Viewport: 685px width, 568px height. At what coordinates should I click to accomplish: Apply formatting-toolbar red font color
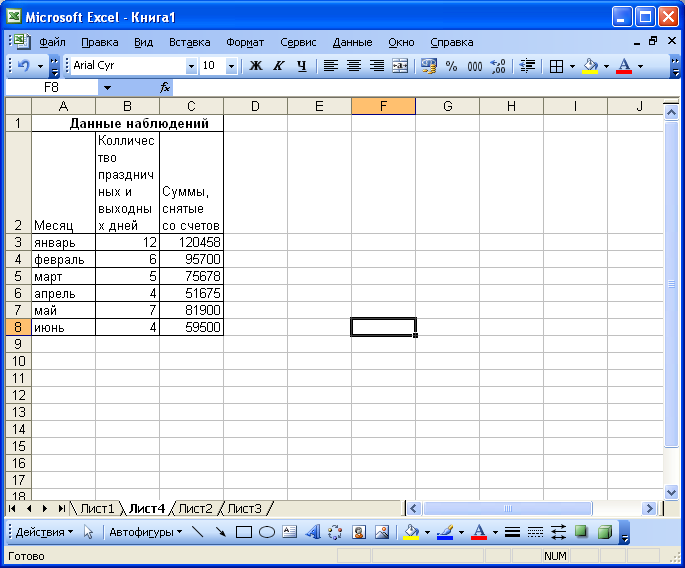(x=624, y=66)
